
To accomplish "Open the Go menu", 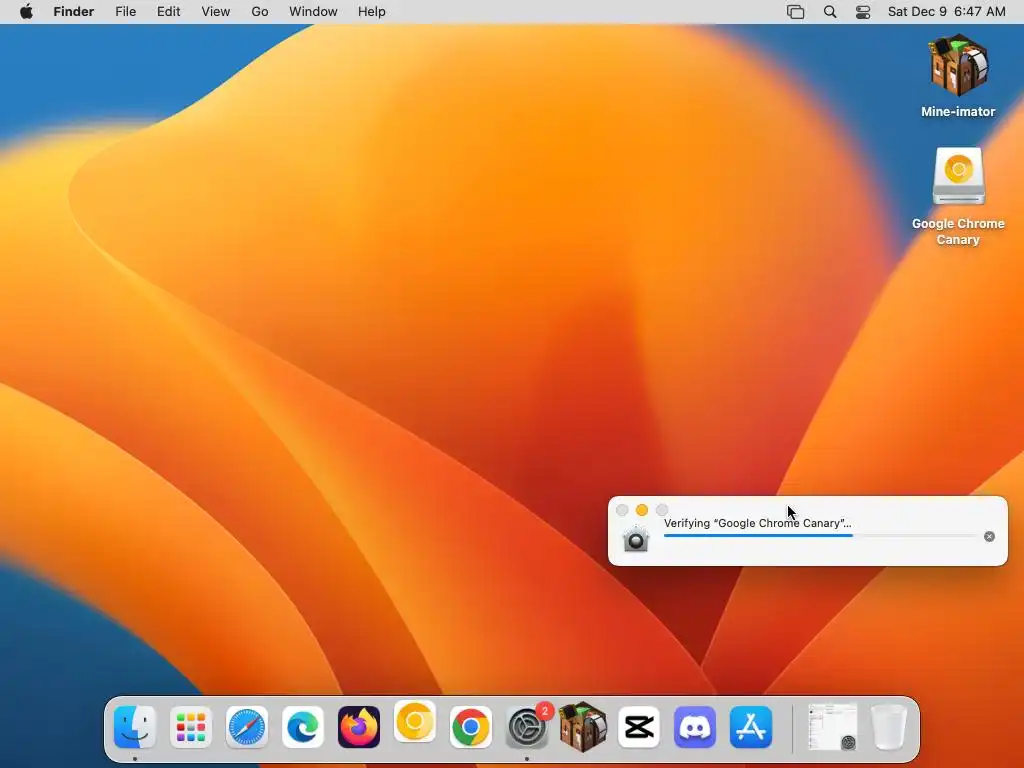I will pos(260,12).
